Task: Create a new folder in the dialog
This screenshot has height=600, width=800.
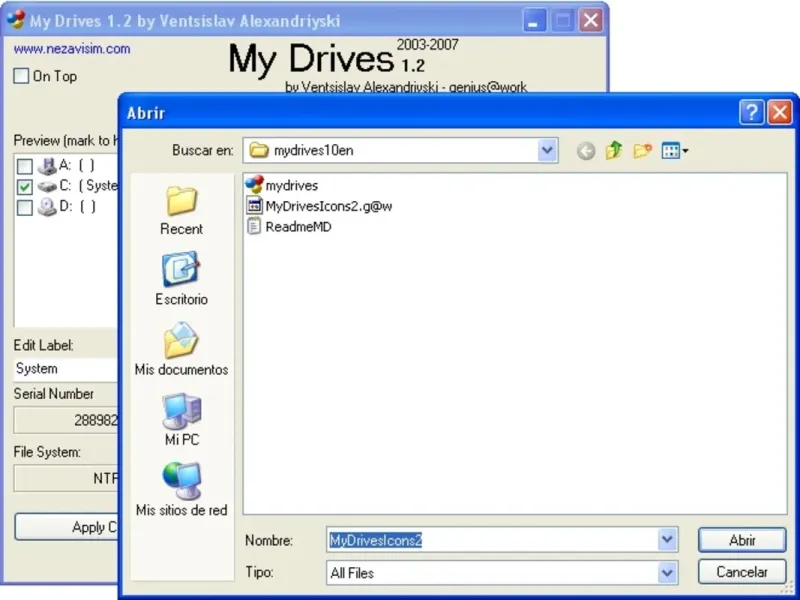Action: [x=642, y=151]
